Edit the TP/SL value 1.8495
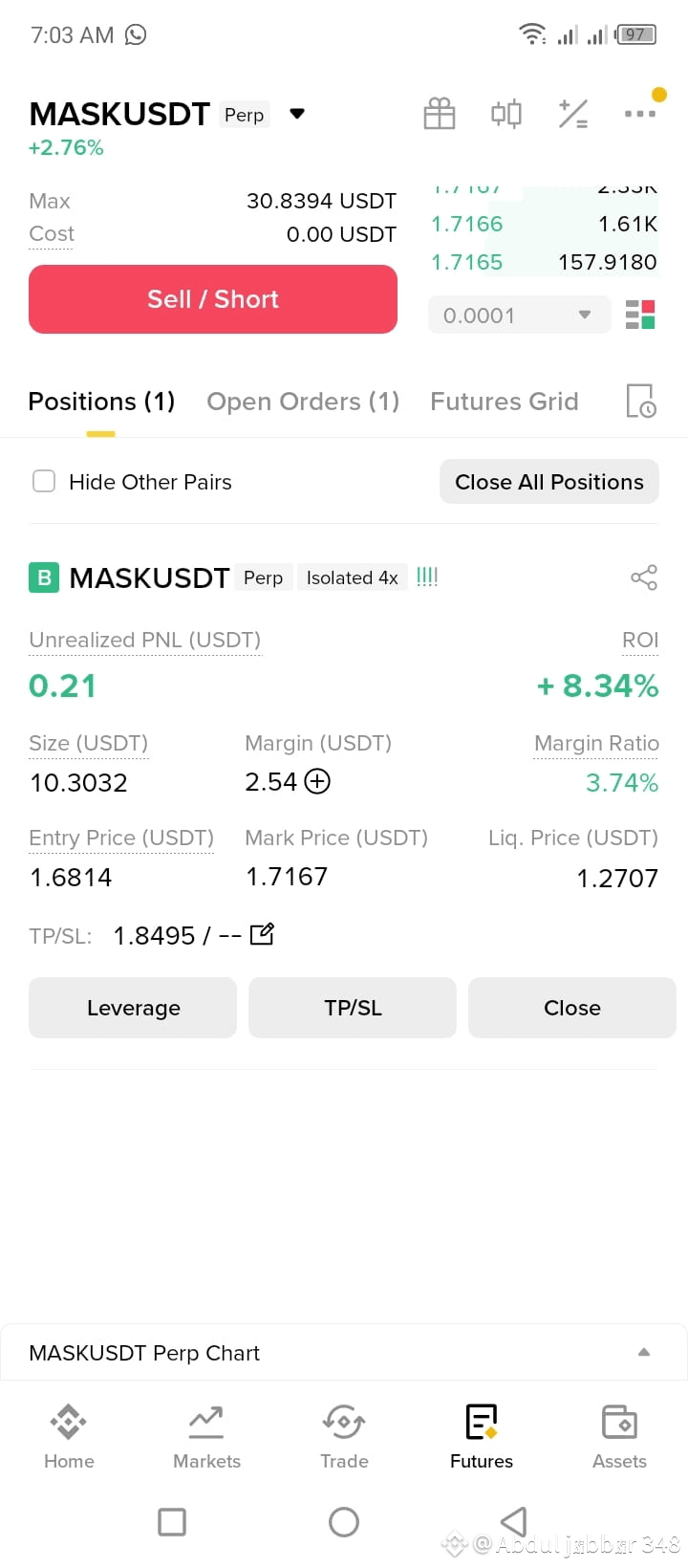 coord(262,934)
